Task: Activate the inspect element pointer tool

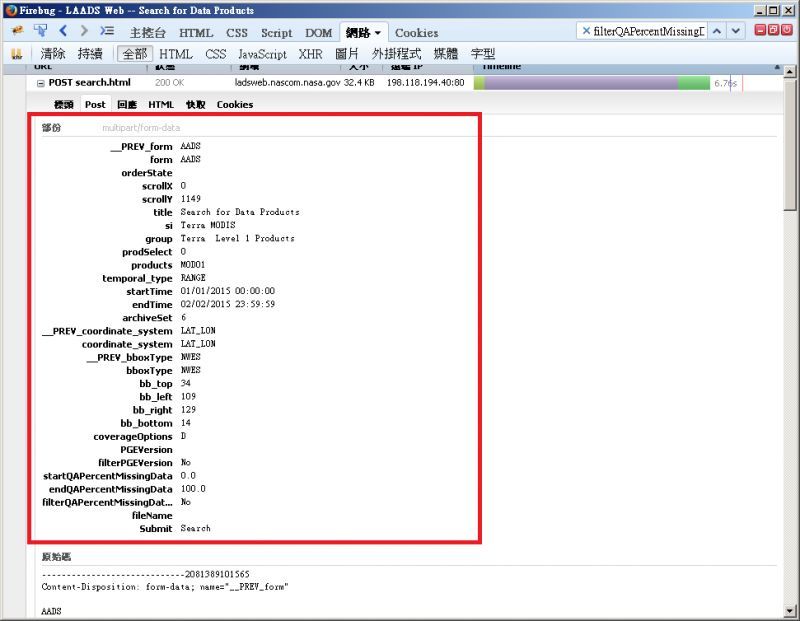Action: (40, 32)
